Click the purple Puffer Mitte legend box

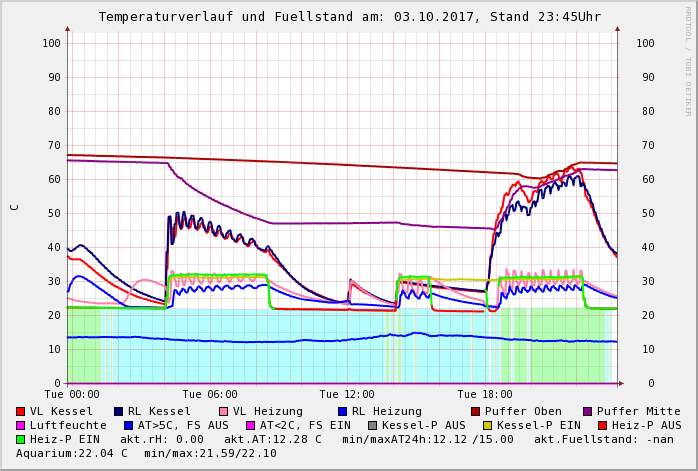588,412
